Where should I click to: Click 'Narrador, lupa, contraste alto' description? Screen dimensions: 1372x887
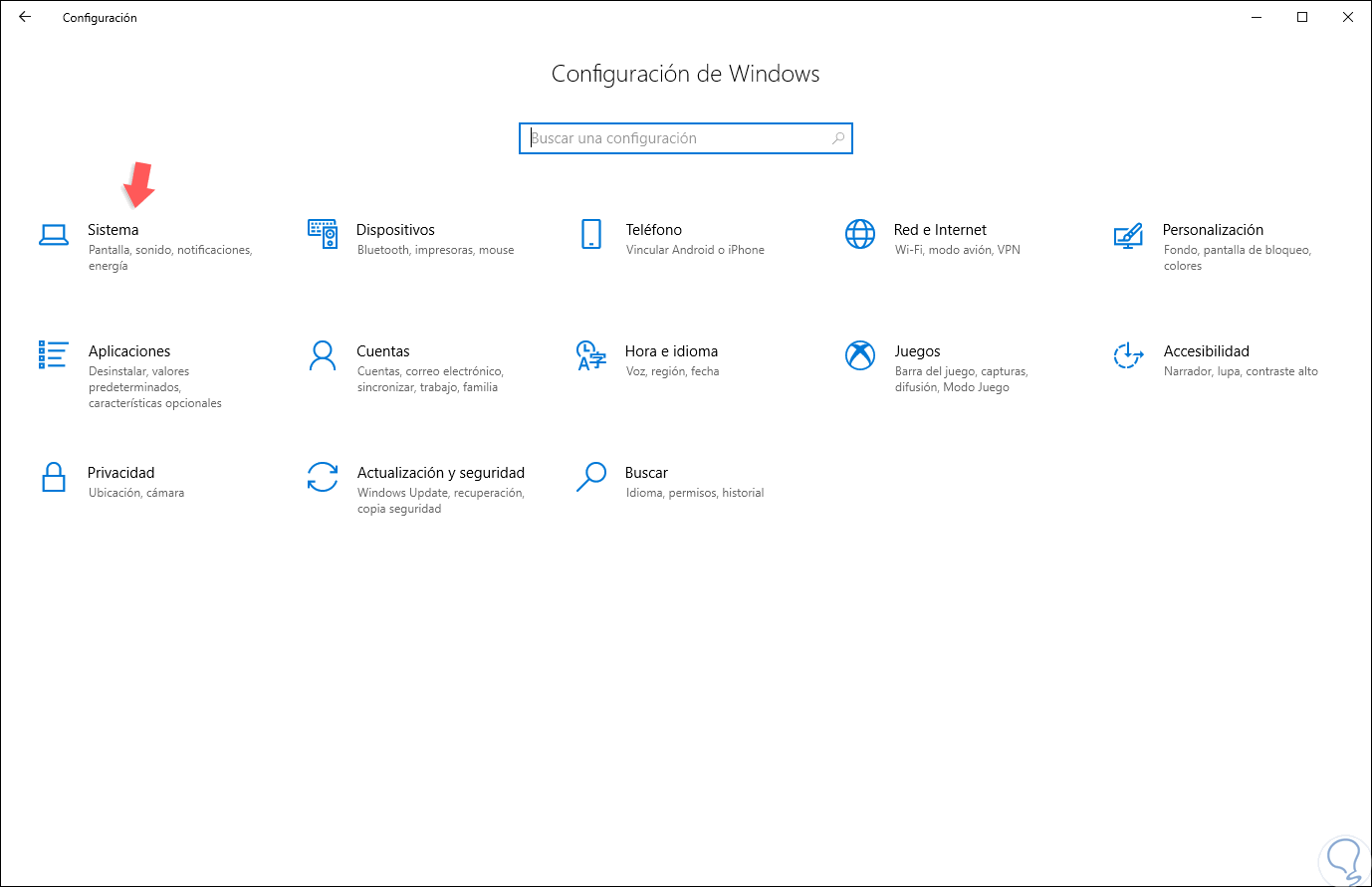pos(1242,371)
